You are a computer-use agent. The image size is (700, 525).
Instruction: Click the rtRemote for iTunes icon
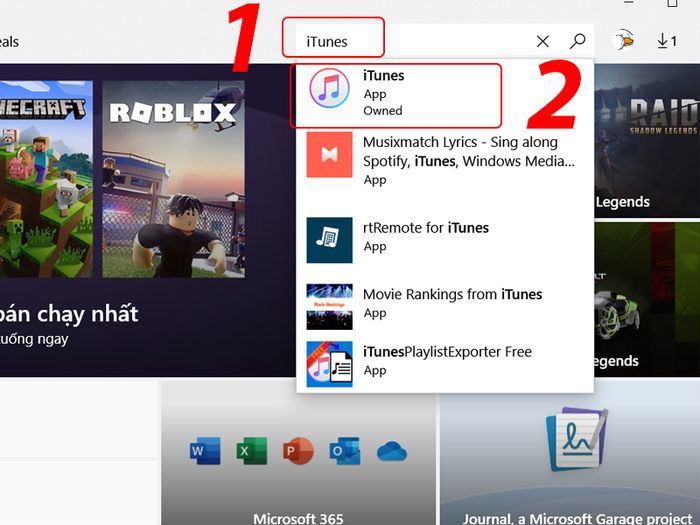click(329, 239)
